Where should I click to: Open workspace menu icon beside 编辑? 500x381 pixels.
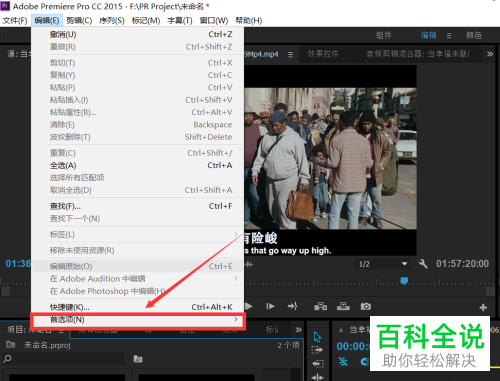click(x=449, y=35)
